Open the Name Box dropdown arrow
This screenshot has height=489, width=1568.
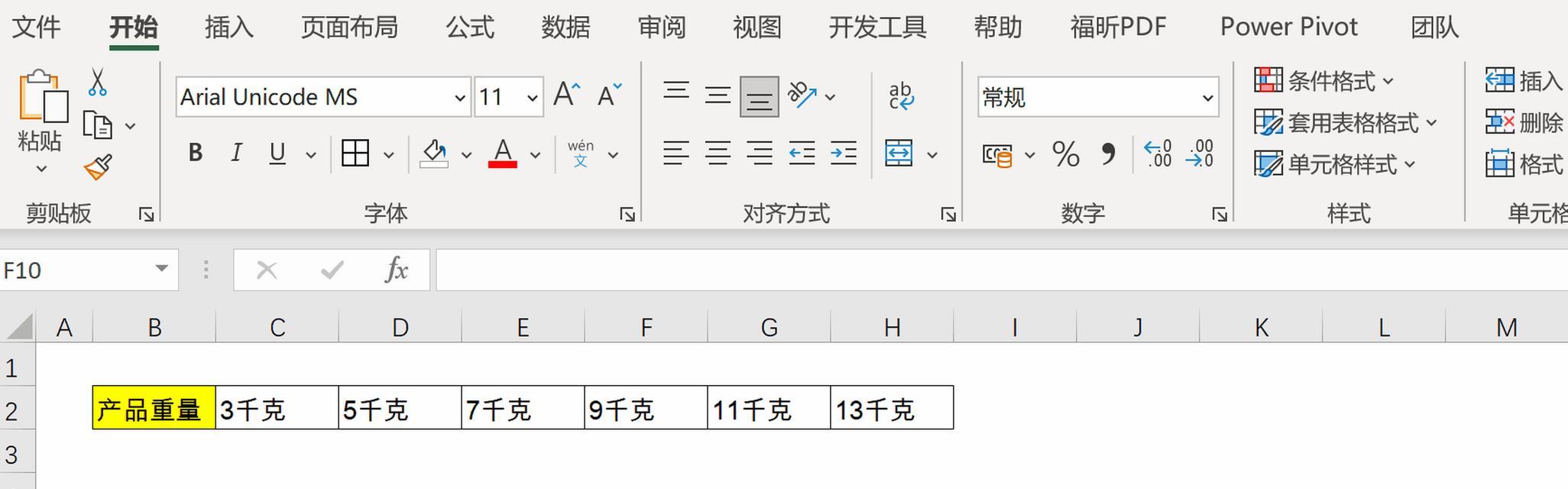[161, 269]
